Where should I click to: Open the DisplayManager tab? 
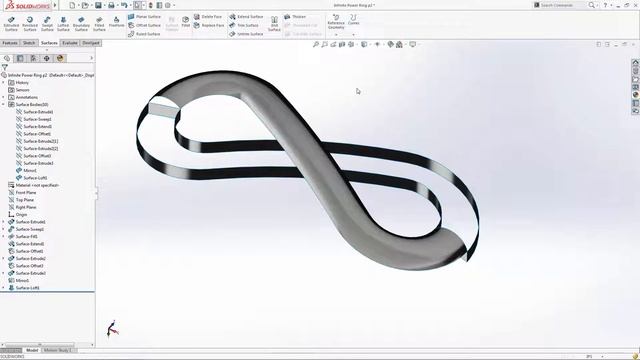pyautogui.click(x=60, y=58)
